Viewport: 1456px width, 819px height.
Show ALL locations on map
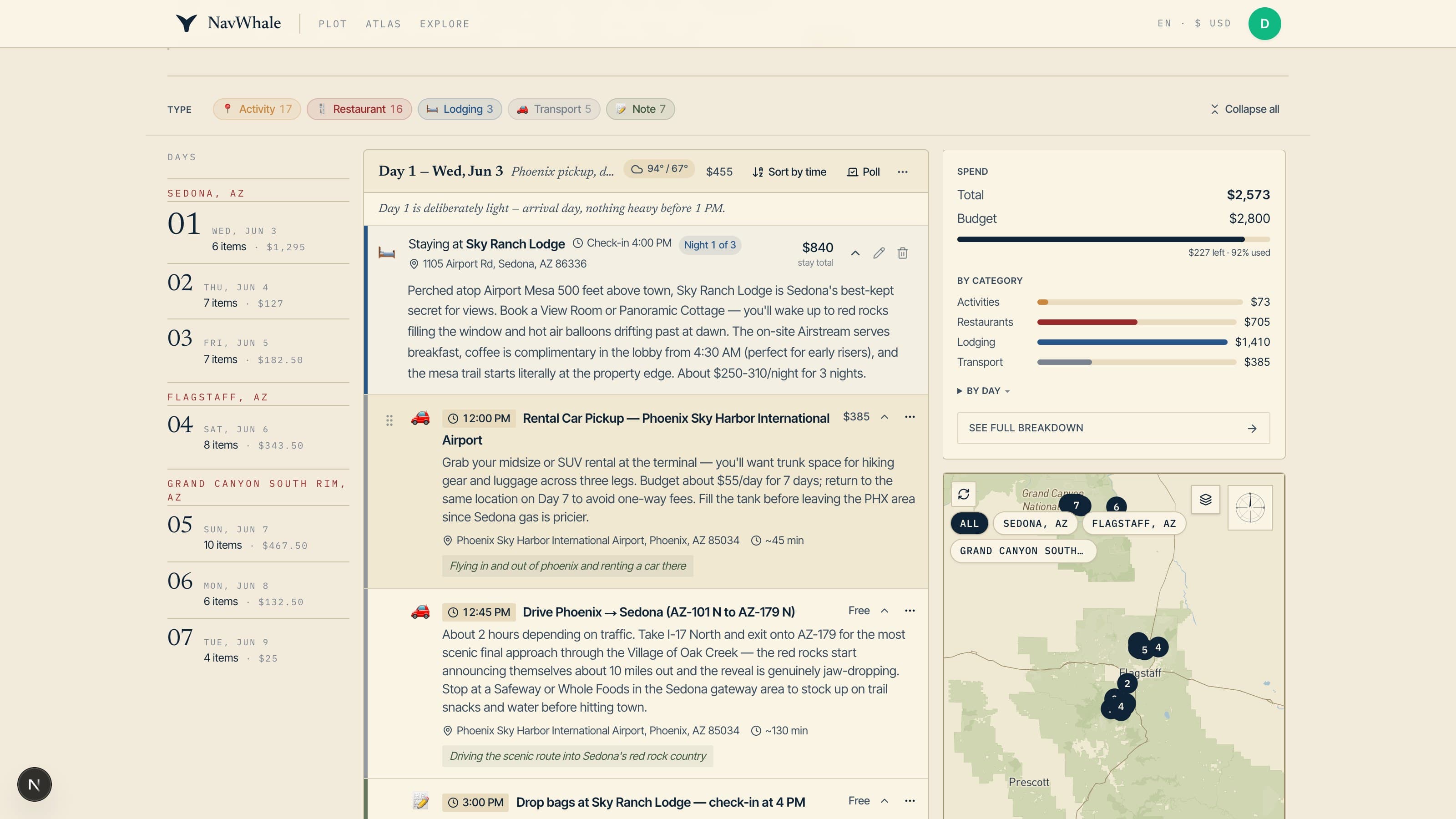(969, 523)
